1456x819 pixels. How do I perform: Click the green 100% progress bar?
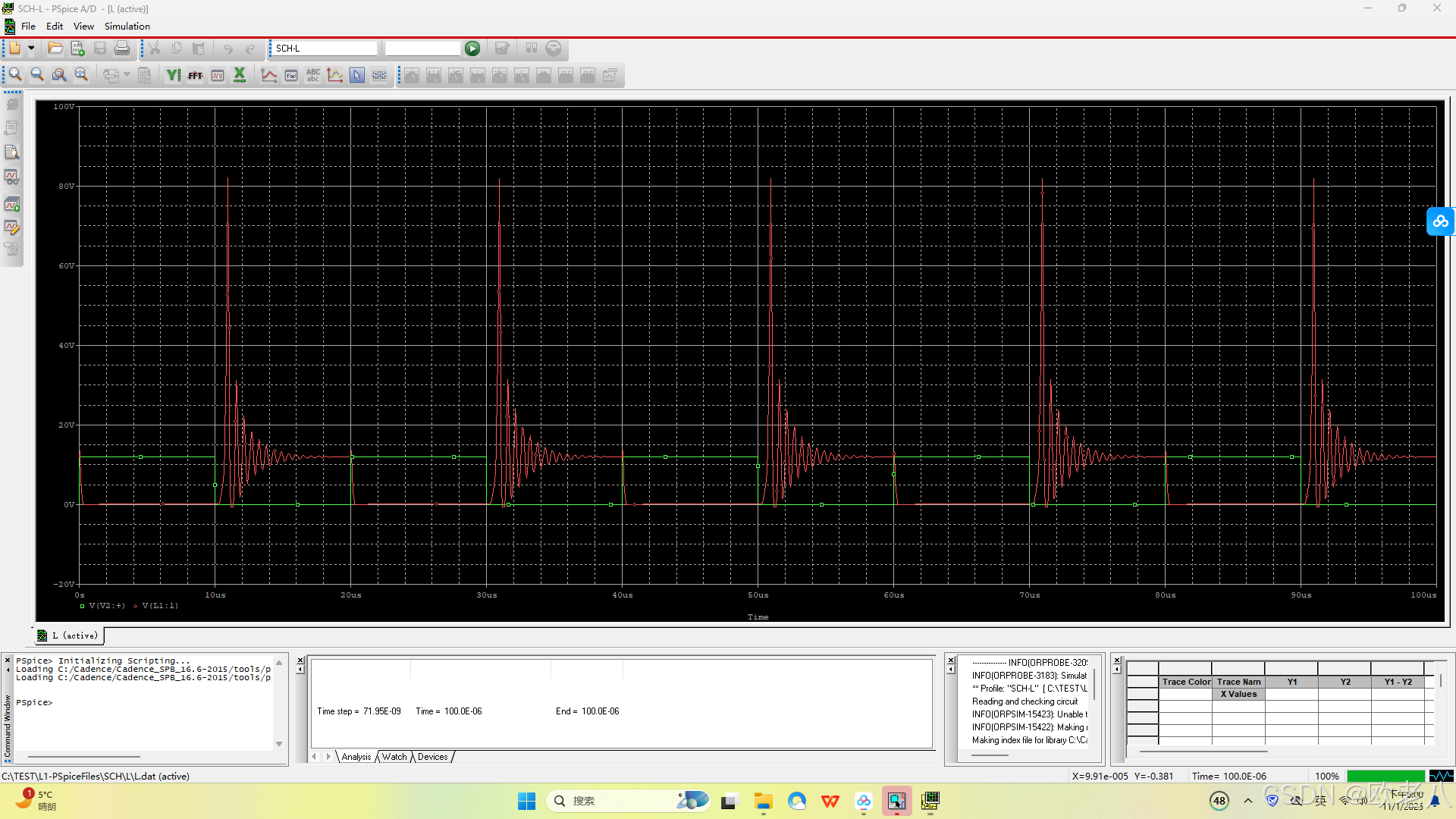1385,776
